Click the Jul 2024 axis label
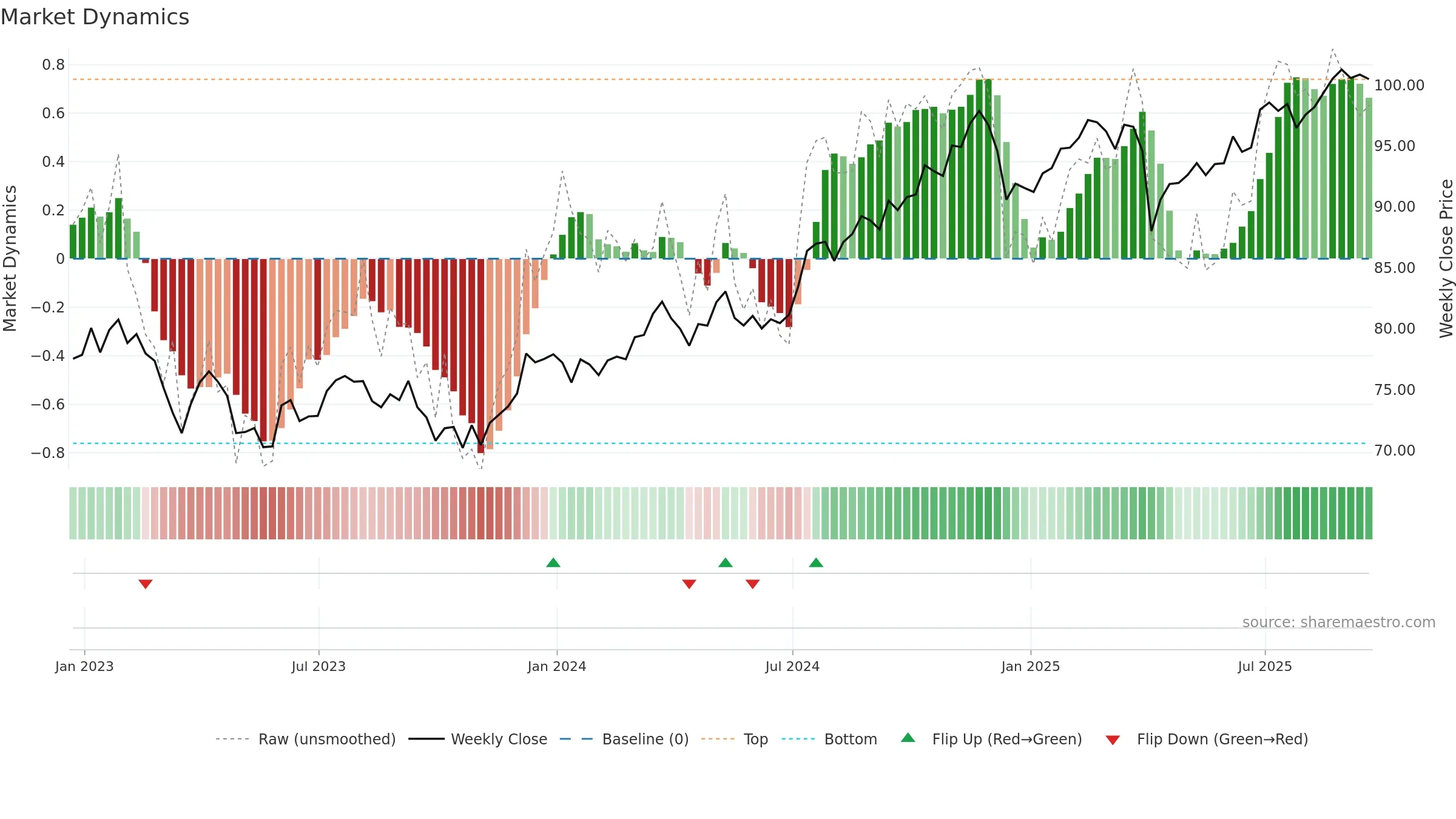Image resolution: width=1456 pixels, height=819 pixels. point(792,666)
